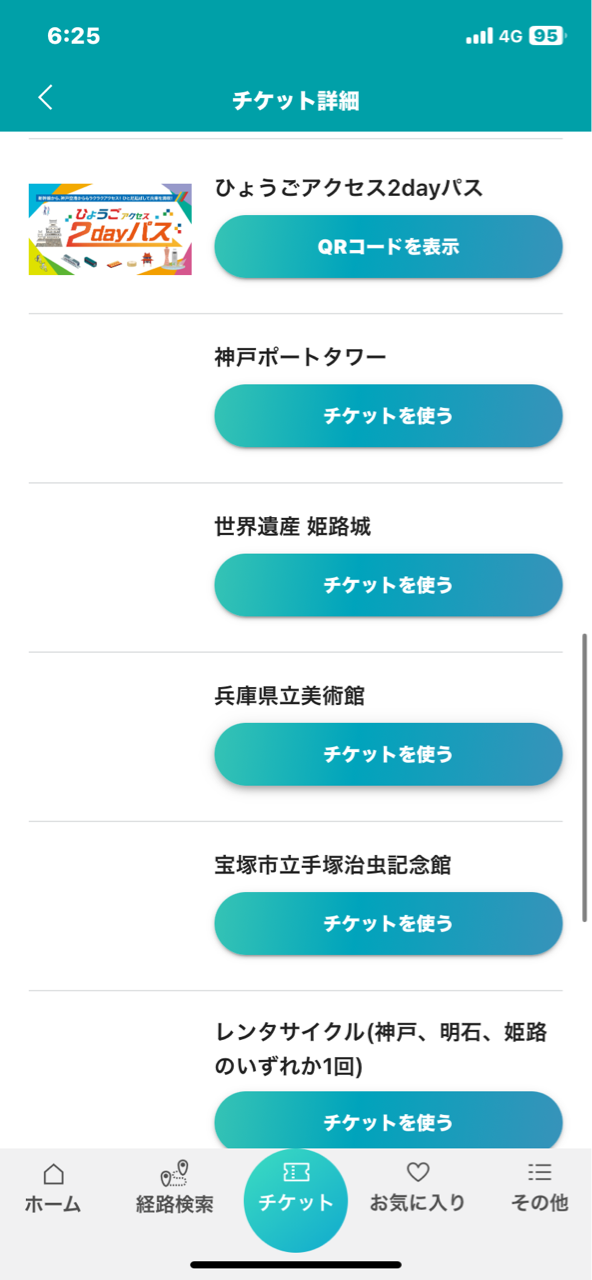
Task: Switch to the ホーム tab label
Action: 53,1203
